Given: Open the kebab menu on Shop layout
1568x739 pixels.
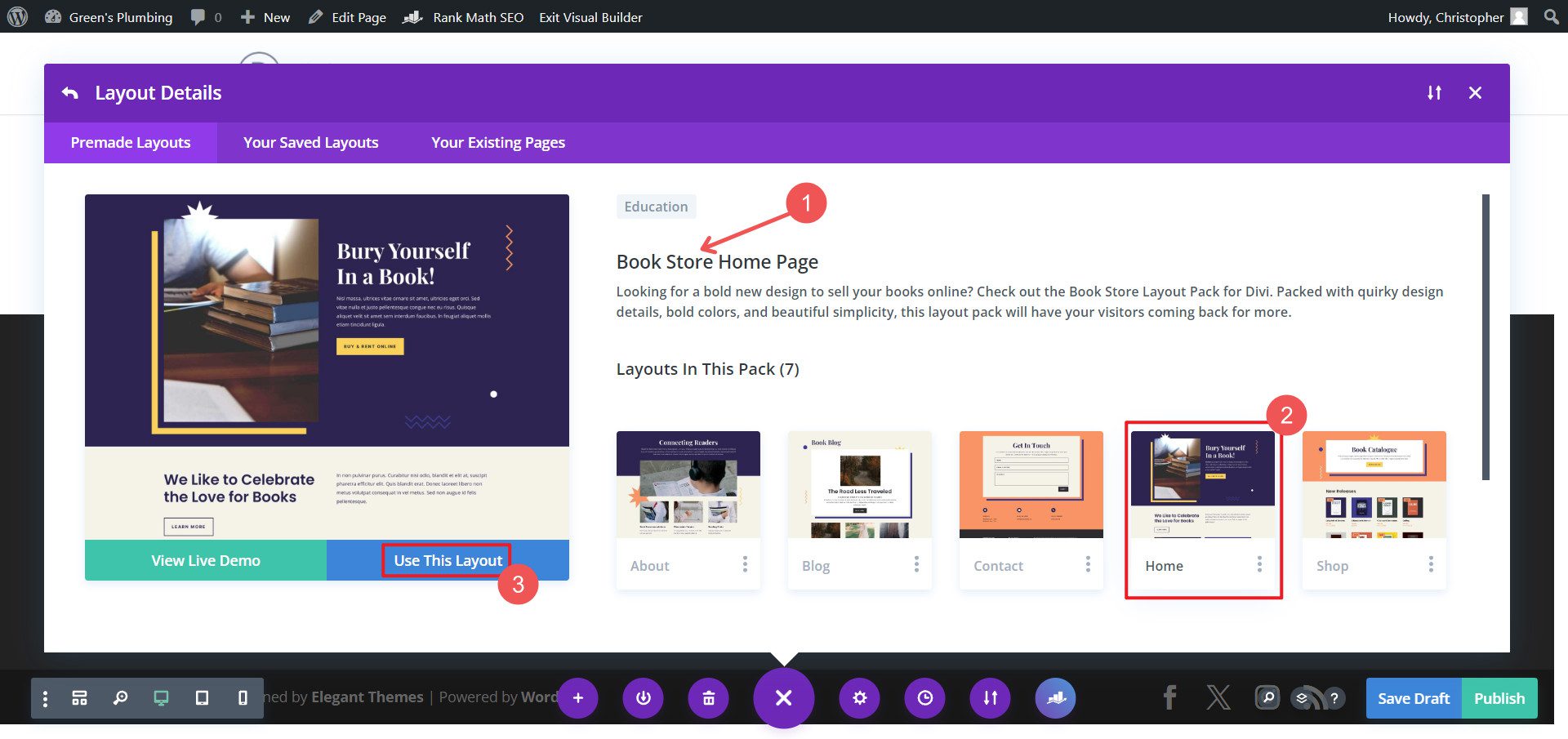Looking at the screenshot, I should point(1430,564).
